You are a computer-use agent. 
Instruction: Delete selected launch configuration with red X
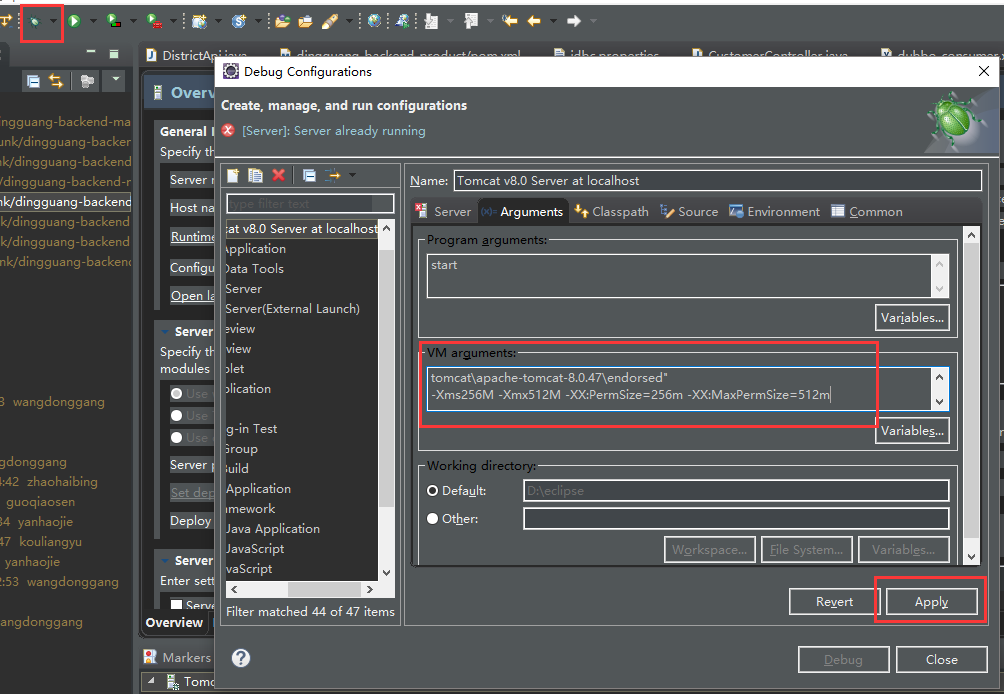coord(279,175)
